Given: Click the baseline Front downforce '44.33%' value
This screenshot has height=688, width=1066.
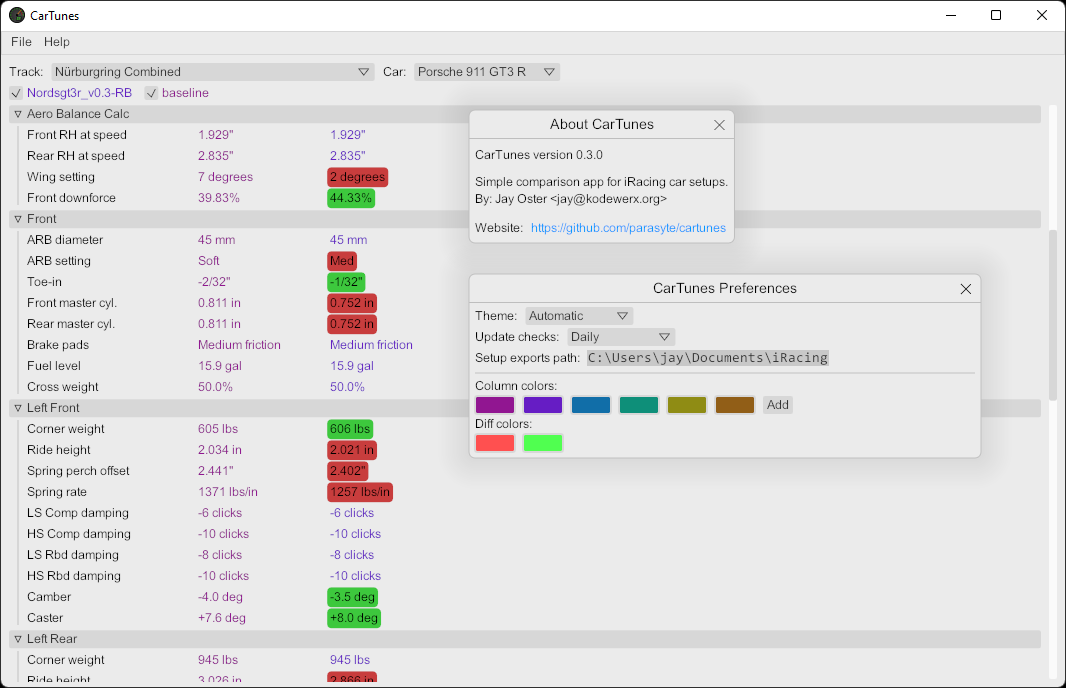Looking at the screenshot, I should [x=351, y=199].
